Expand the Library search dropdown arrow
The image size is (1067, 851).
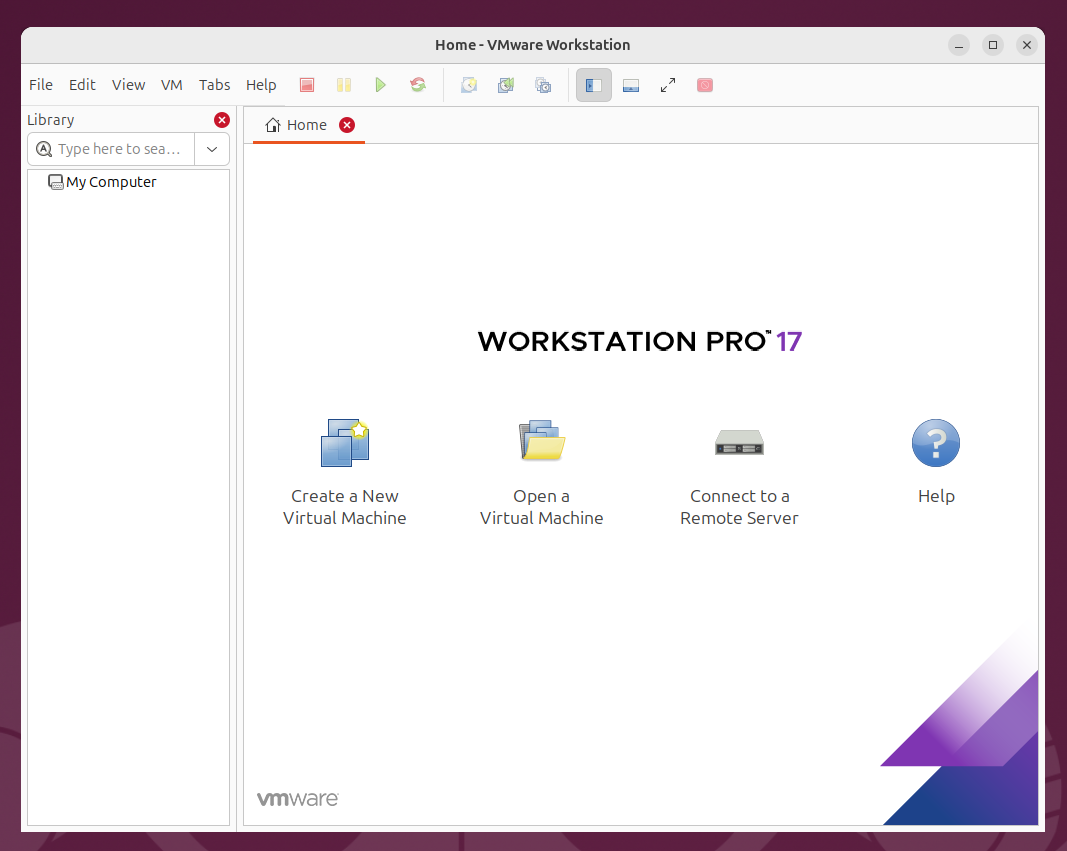tap(212, 149)
